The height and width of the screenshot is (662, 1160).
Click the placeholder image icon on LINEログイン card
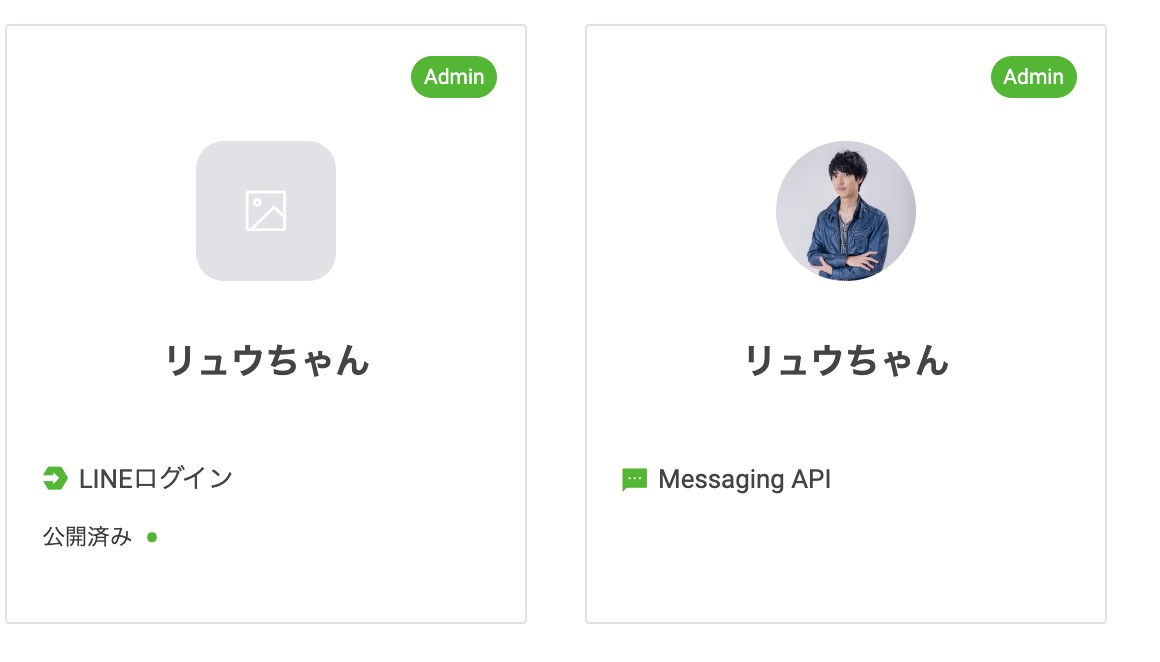pyautogui.click(x=266, y=211)
